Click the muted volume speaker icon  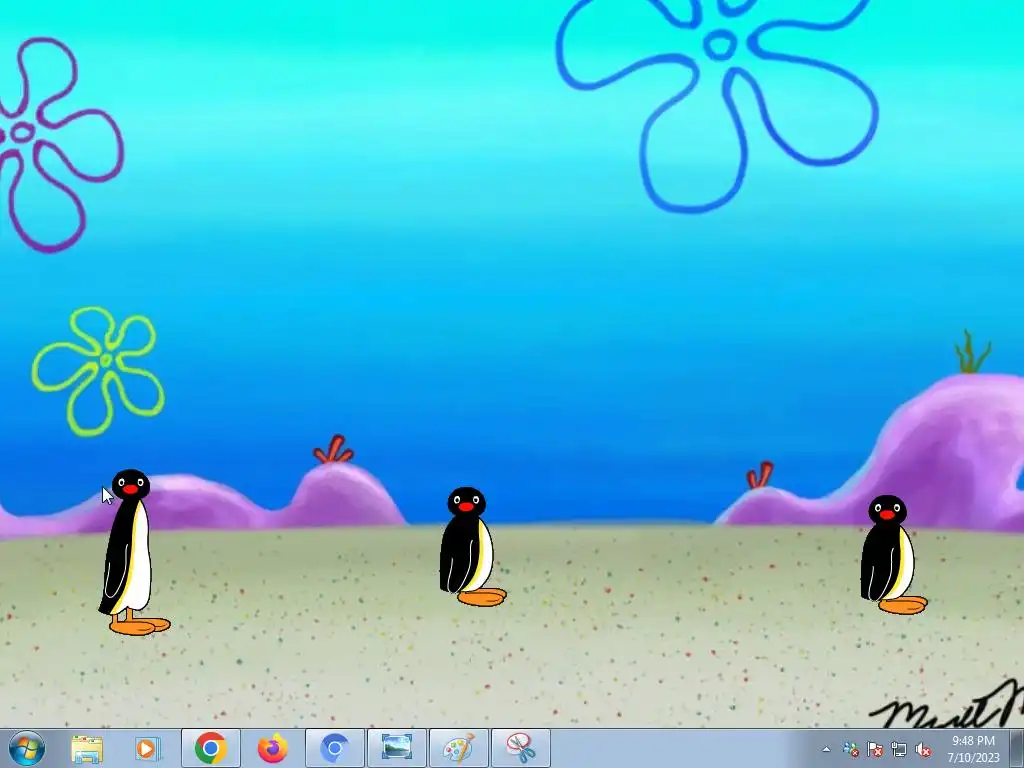(x=923, y=750)
